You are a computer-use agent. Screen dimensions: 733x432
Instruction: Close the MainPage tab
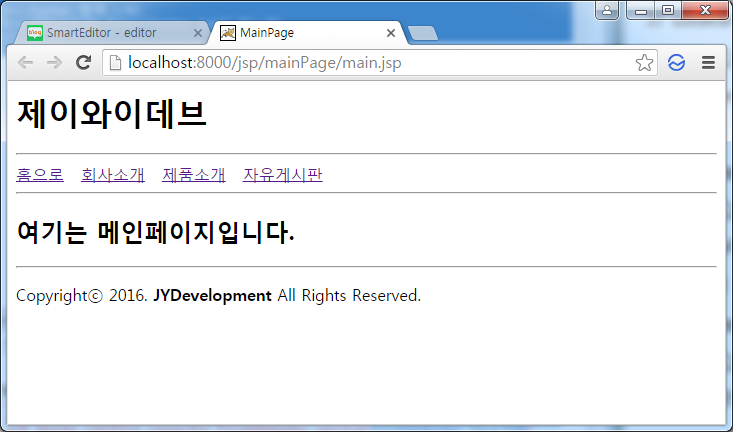[x=391, y=33]
